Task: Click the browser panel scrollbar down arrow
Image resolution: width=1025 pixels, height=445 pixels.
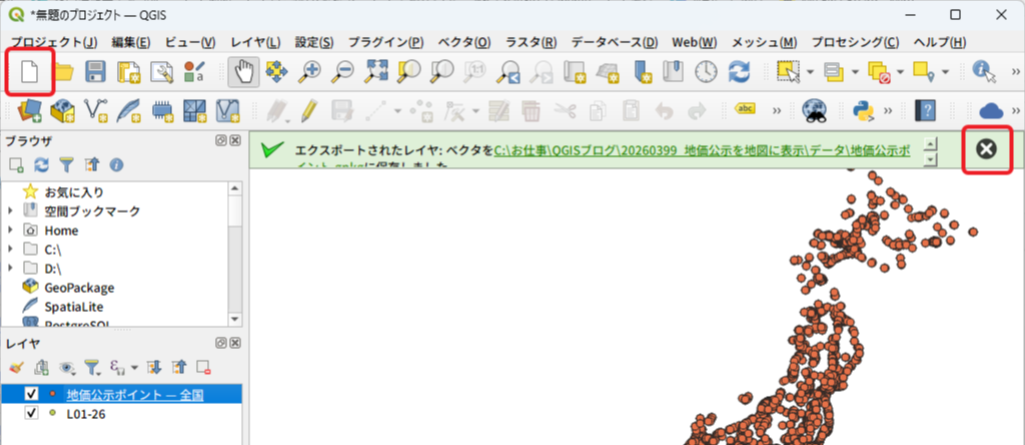Action: pyautogui.click(x=234, y=319)
